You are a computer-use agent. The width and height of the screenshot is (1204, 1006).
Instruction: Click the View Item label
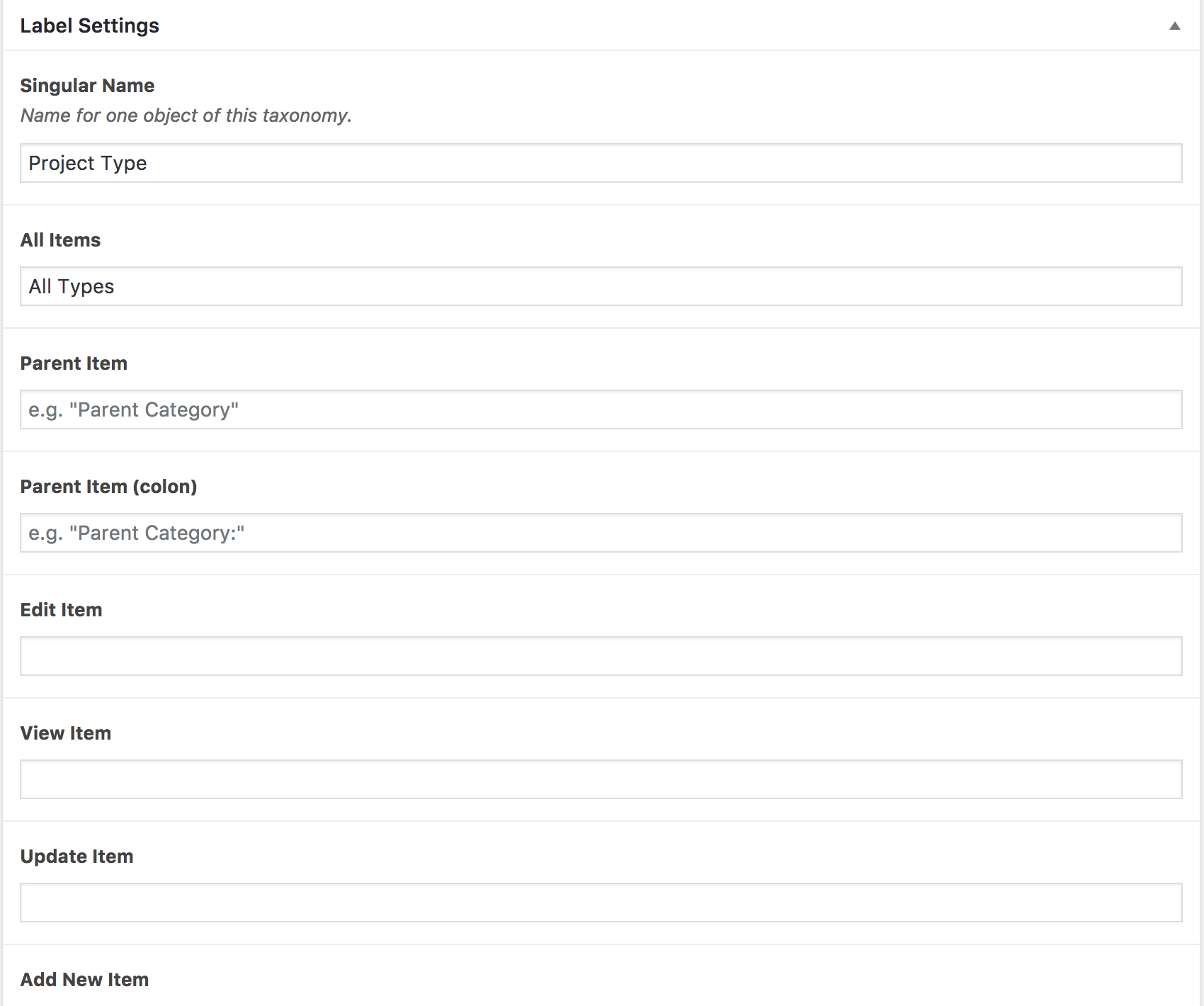[65, 733]
